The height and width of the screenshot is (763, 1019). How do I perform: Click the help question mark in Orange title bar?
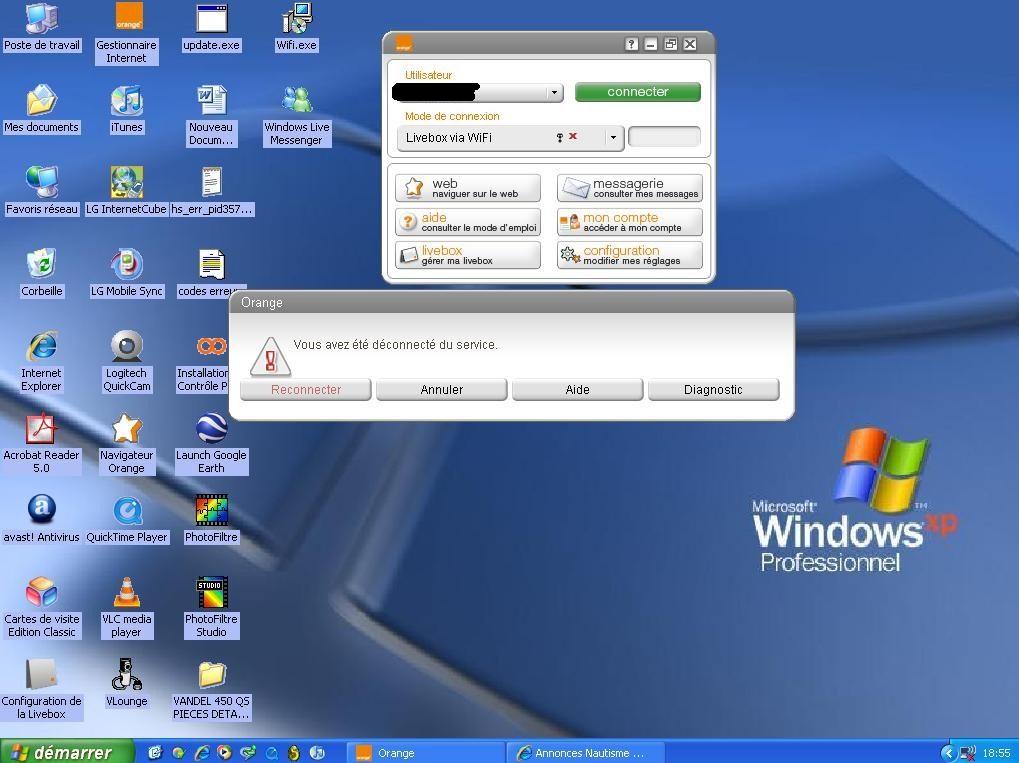[x=631, y=44]
